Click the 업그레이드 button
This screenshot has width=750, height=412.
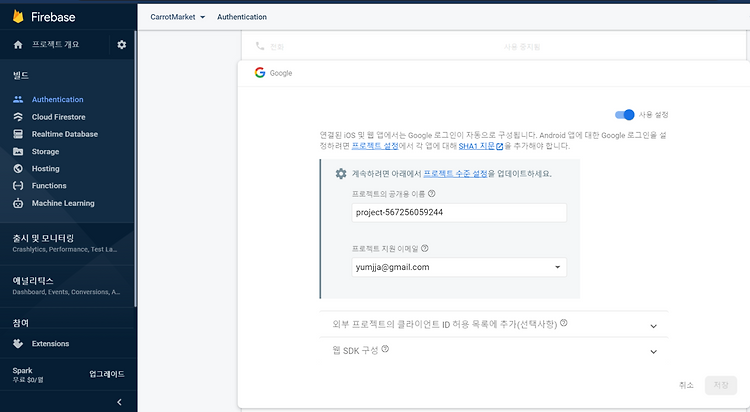[x=107, y=374]
